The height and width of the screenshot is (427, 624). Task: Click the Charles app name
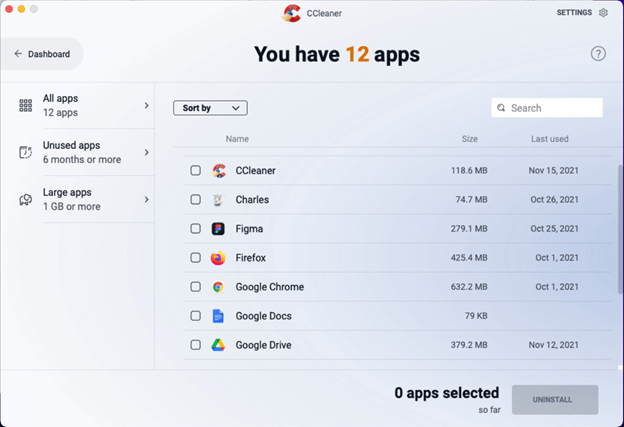pos(252,199)
